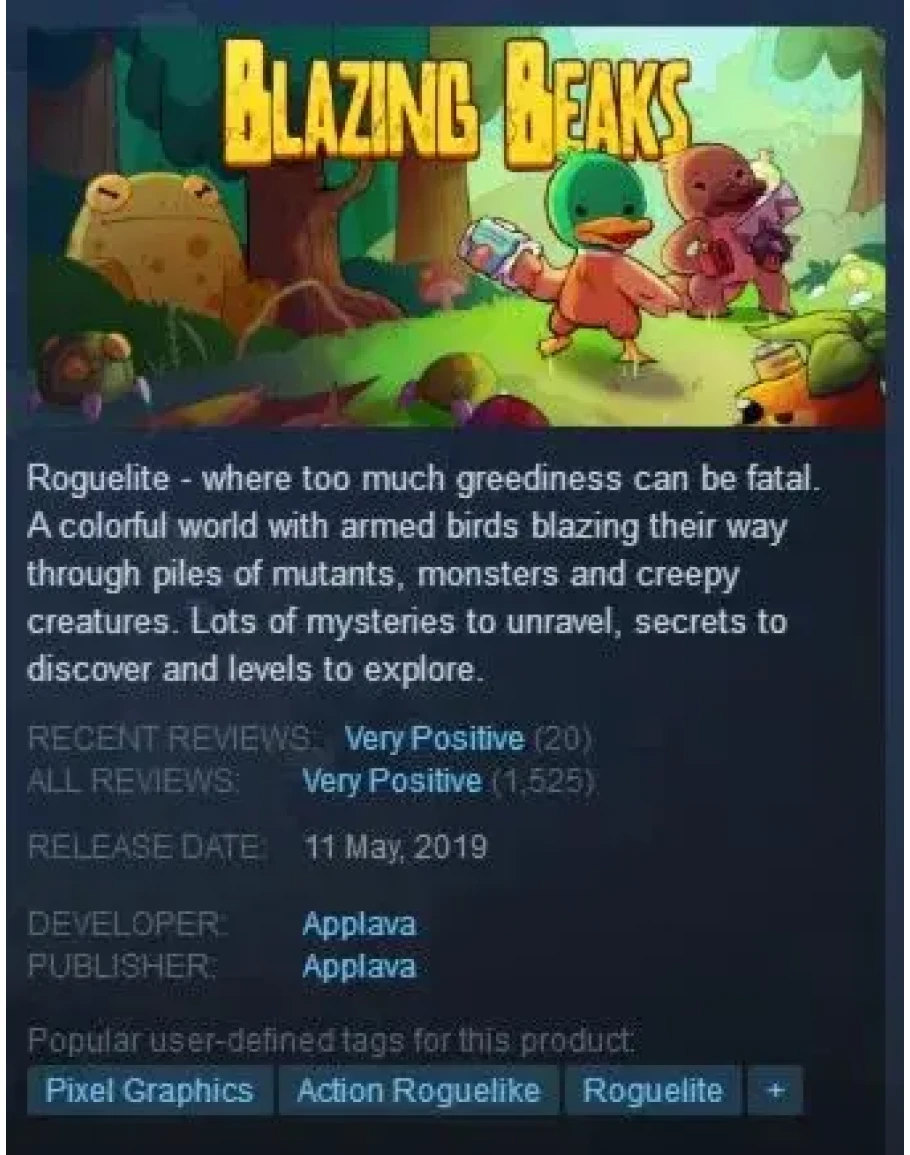
Task: Expand more tags with plus button
Action: coord(774,1089)
